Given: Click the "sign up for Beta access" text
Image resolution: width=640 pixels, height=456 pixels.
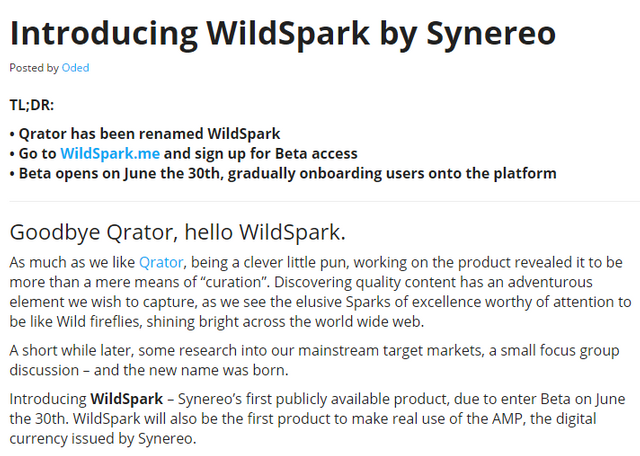Looking at the screenshot, I should coord(260,153).
